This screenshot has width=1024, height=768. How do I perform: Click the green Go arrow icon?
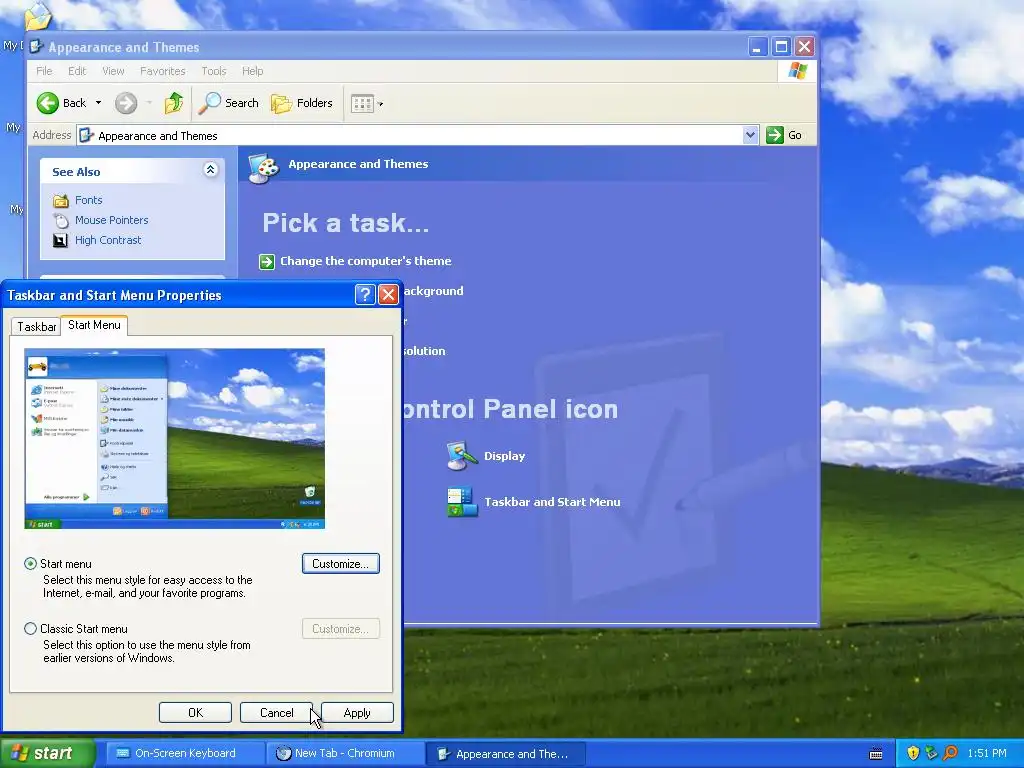(x=775, y=135)
